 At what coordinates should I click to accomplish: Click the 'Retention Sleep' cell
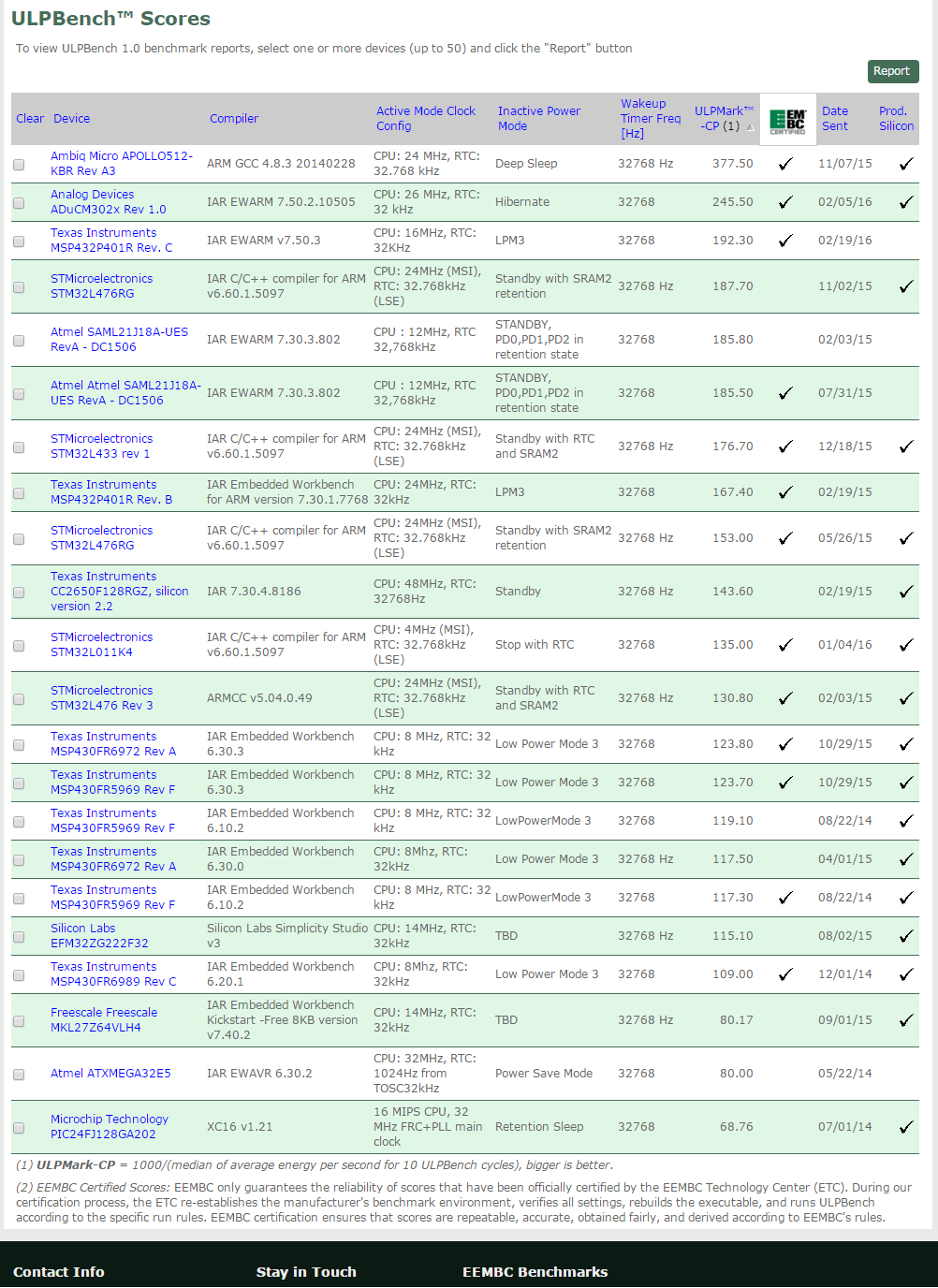click(539, 1127)
